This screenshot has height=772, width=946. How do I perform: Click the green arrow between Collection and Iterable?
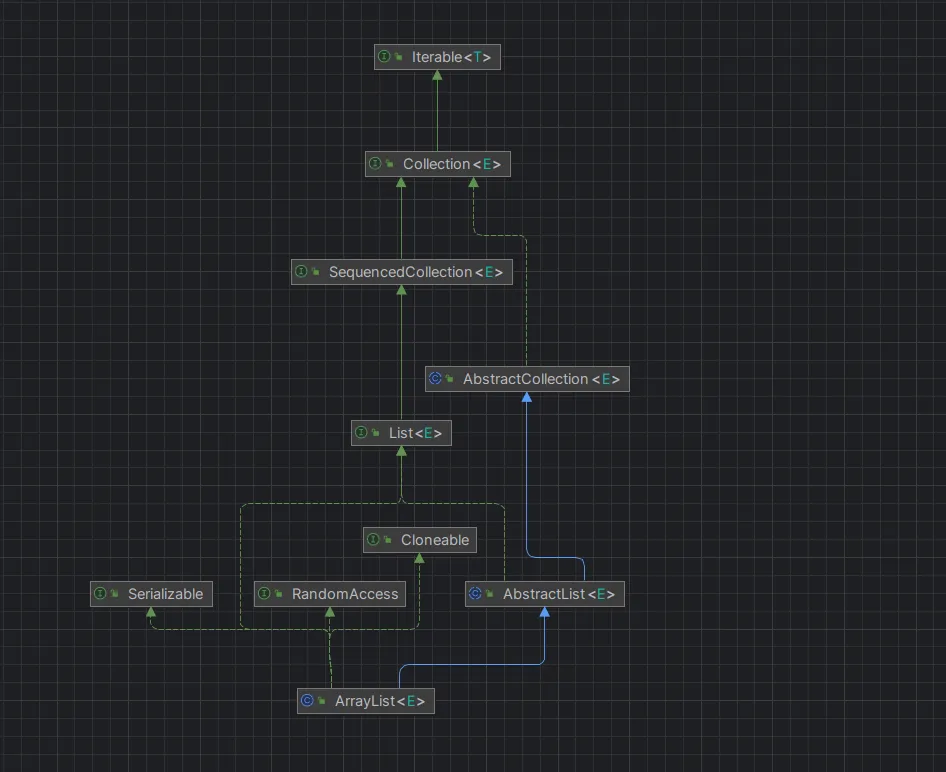tap(437, 110)
